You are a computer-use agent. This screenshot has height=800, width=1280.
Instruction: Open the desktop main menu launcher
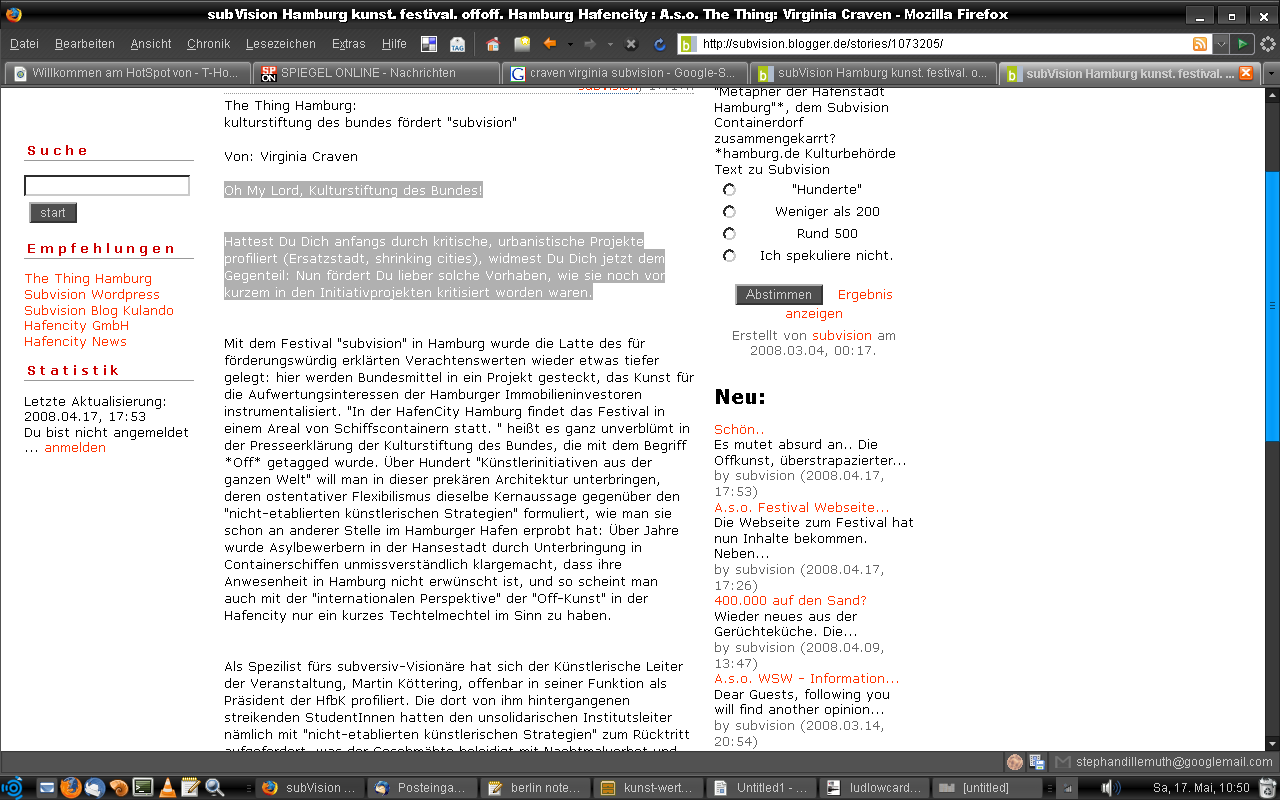tap(12, 787)
